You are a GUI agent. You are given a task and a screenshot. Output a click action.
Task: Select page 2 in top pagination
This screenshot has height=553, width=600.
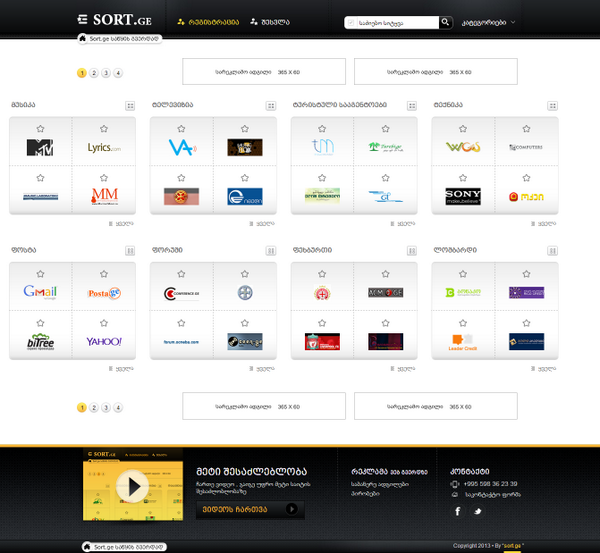click(94, 73)
